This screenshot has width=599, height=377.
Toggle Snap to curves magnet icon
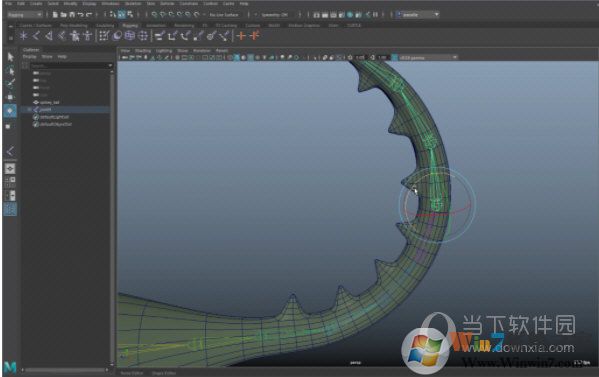[x=162, y=15]
